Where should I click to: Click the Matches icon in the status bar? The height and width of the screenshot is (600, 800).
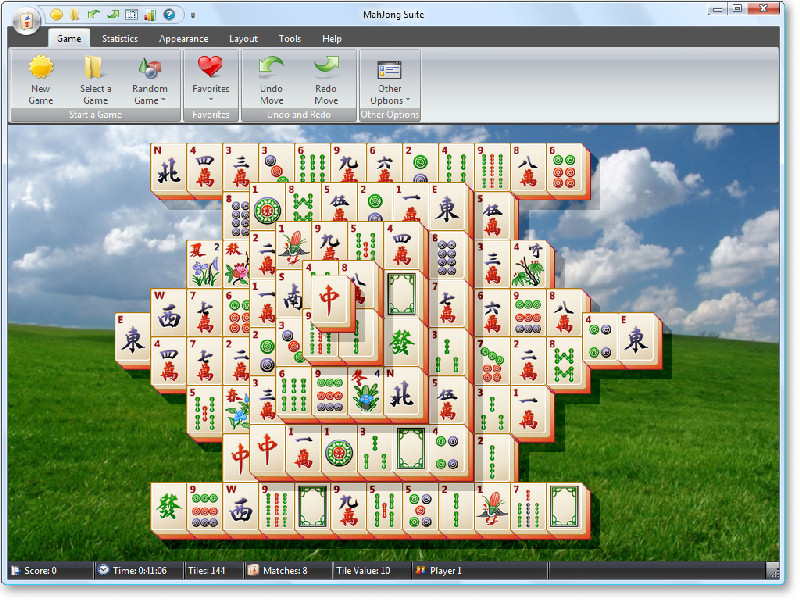[x=253, y=570]
